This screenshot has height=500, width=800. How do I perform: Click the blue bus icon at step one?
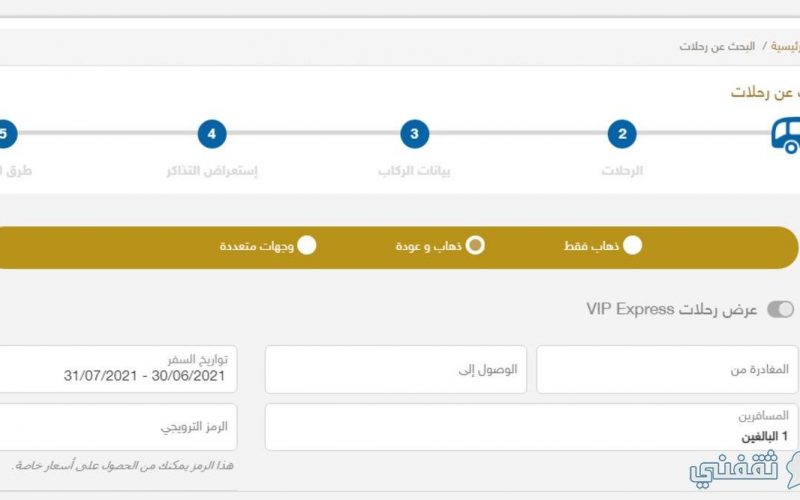tap(786, 135)
